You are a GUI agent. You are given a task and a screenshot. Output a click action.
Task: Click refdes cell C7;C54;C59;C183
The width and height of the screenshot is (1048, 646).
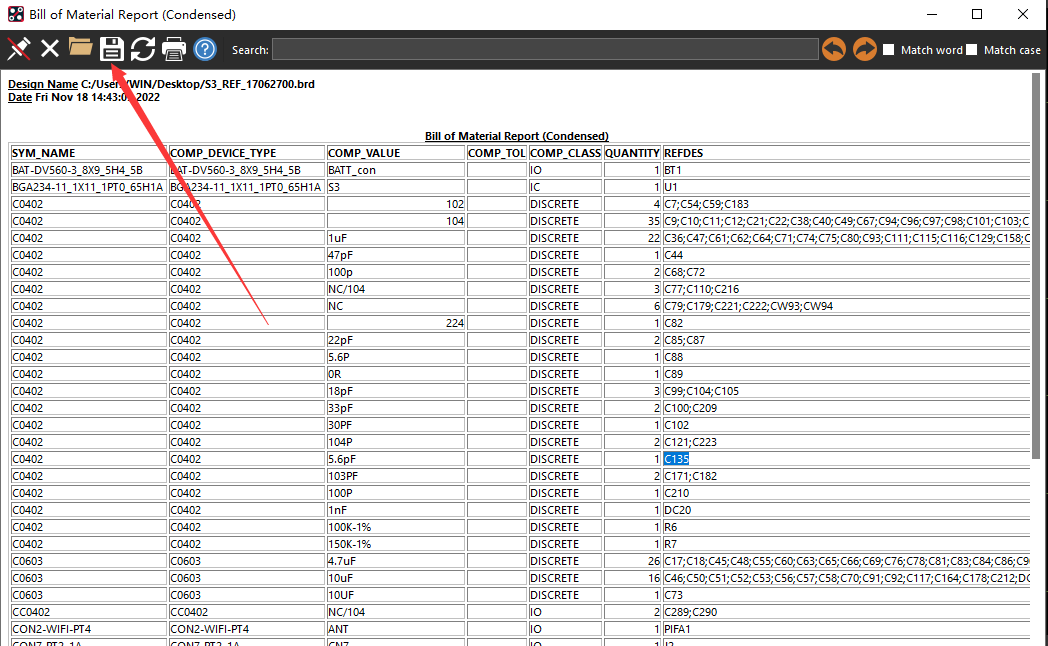(846, 204)
